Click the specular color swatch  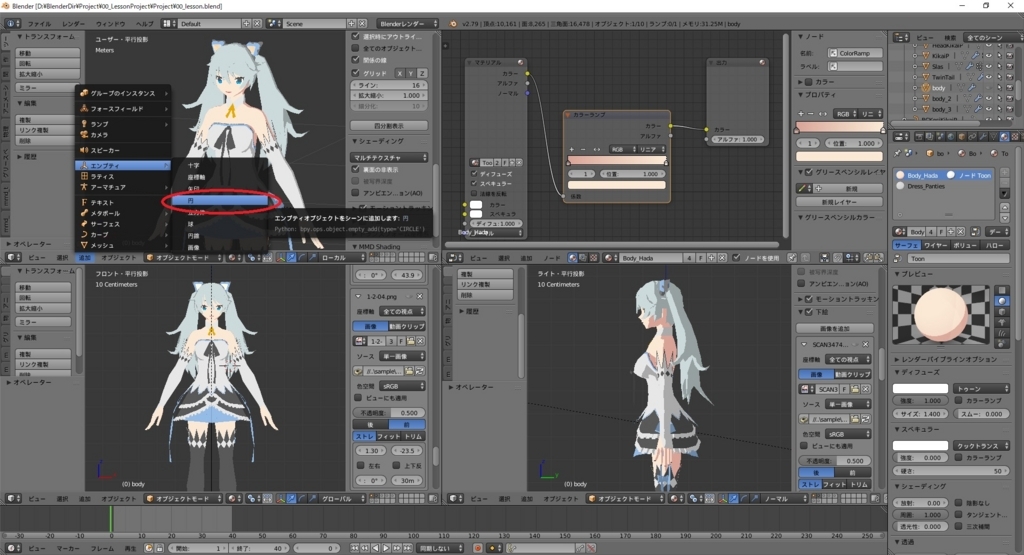[x=920, y=445]
